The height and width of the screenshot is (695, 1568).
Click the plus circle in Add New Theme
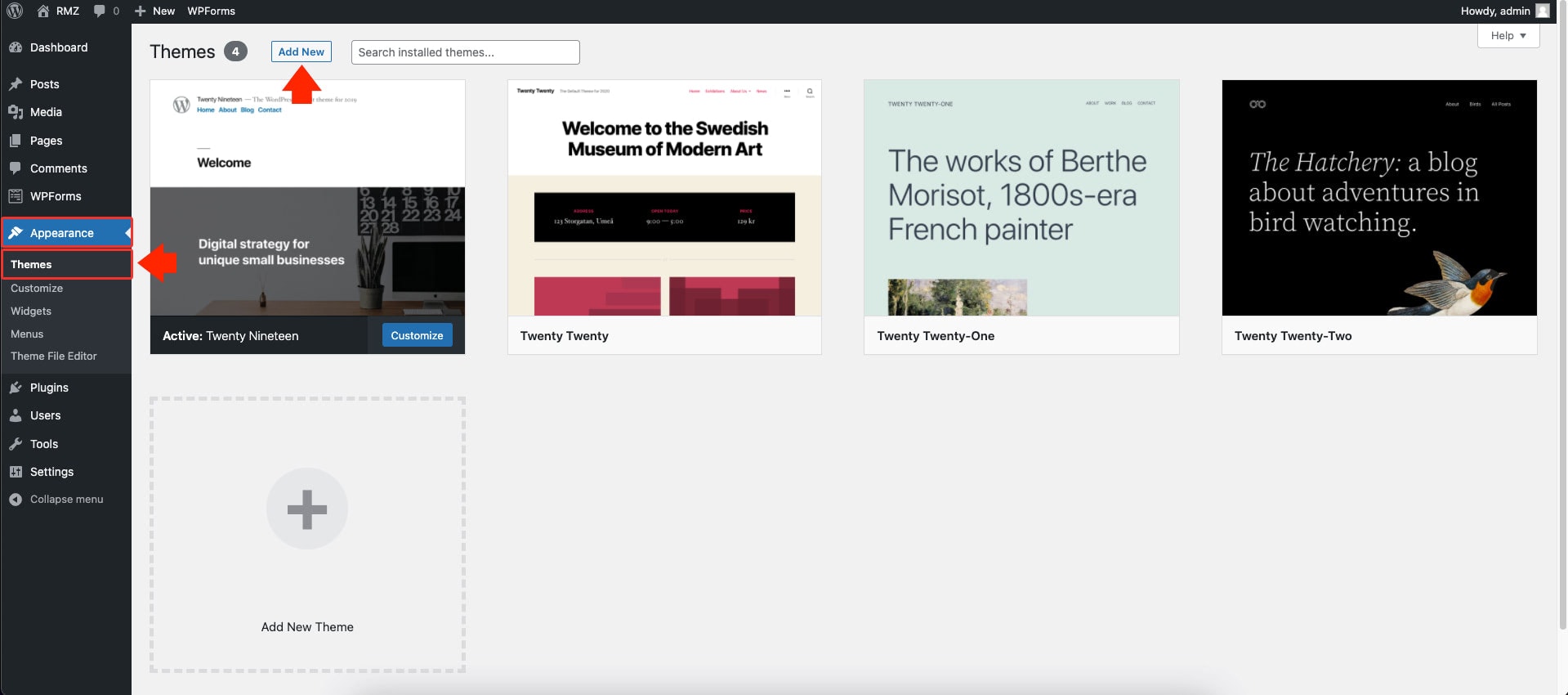307,509
